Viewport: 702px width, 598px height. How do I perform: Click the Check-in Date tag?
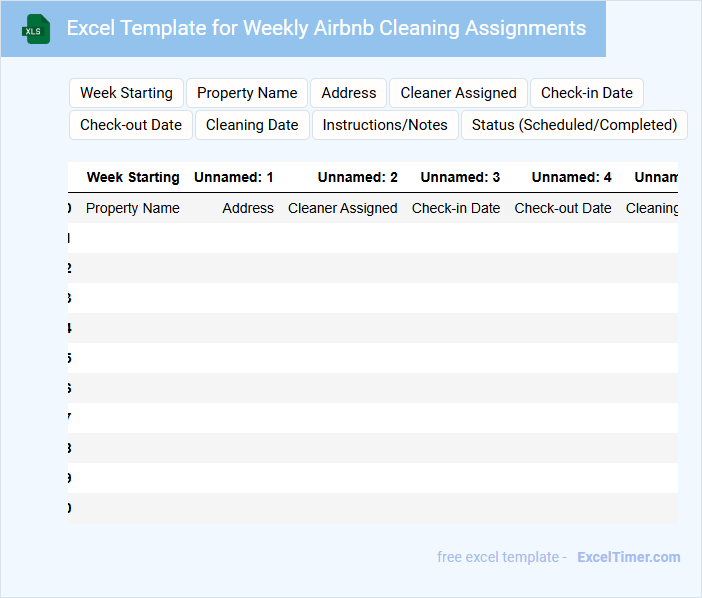(587, 93)
